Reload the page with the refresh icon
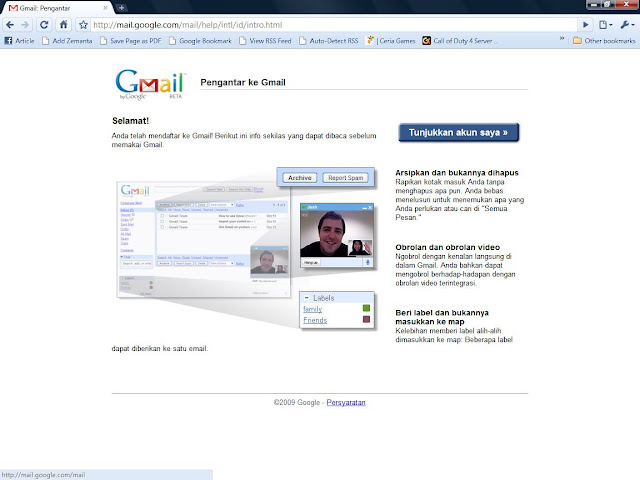This screenshot has width=640, height=480. point(44,25)
